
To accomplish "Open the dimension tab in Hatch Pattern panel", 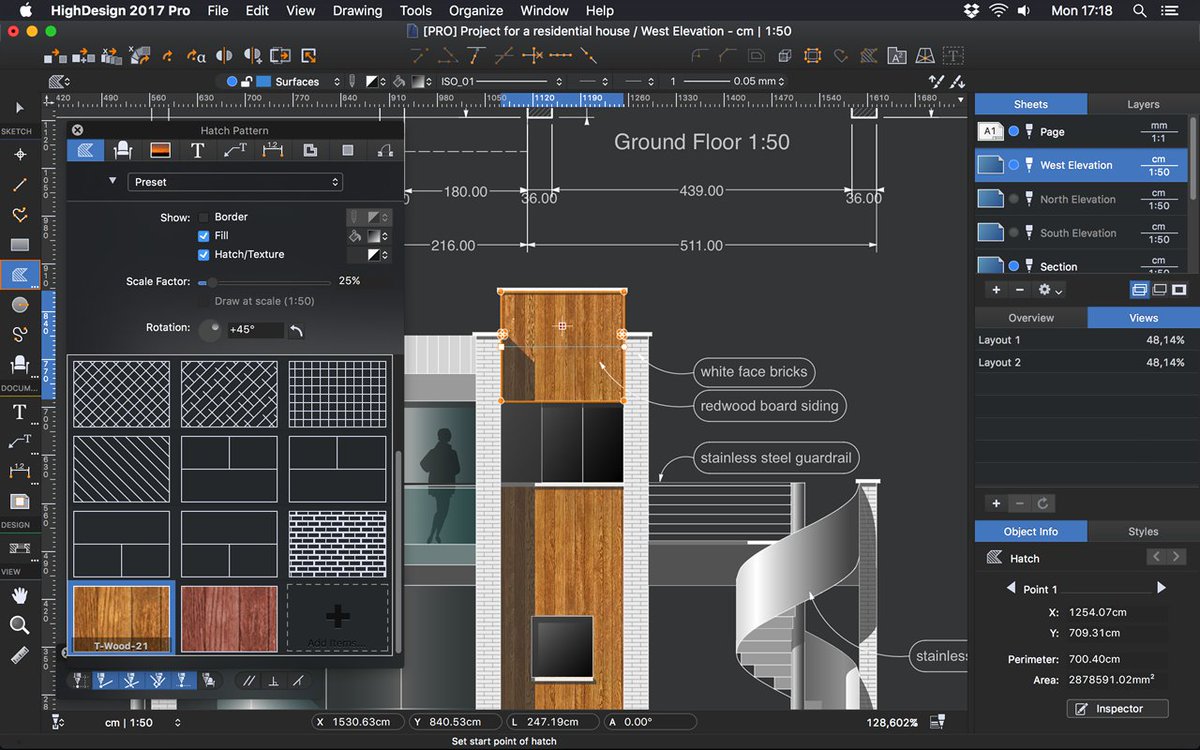I will click(272, 150).
